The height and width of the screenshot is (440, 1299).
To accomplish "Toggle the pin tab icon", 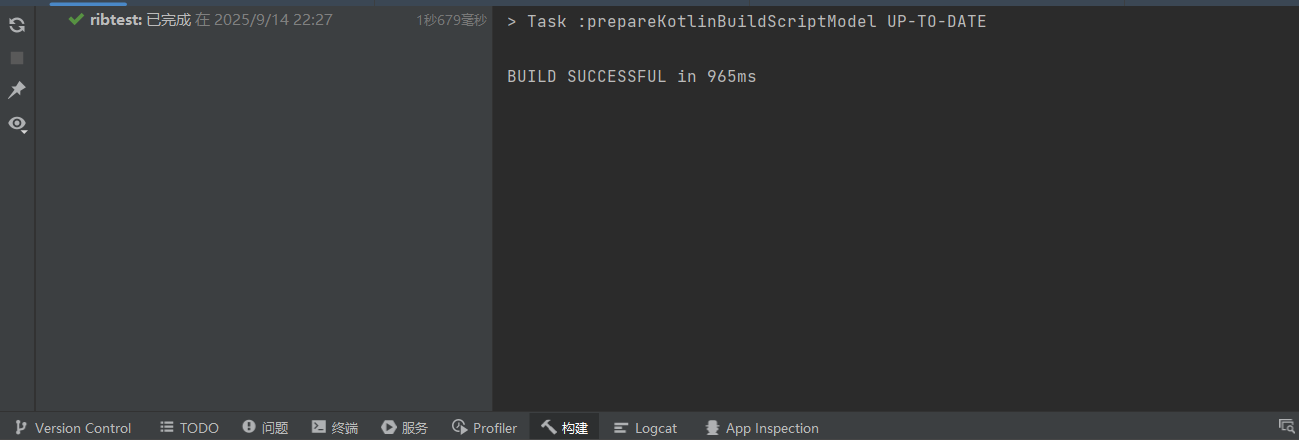I will point(17,90).
